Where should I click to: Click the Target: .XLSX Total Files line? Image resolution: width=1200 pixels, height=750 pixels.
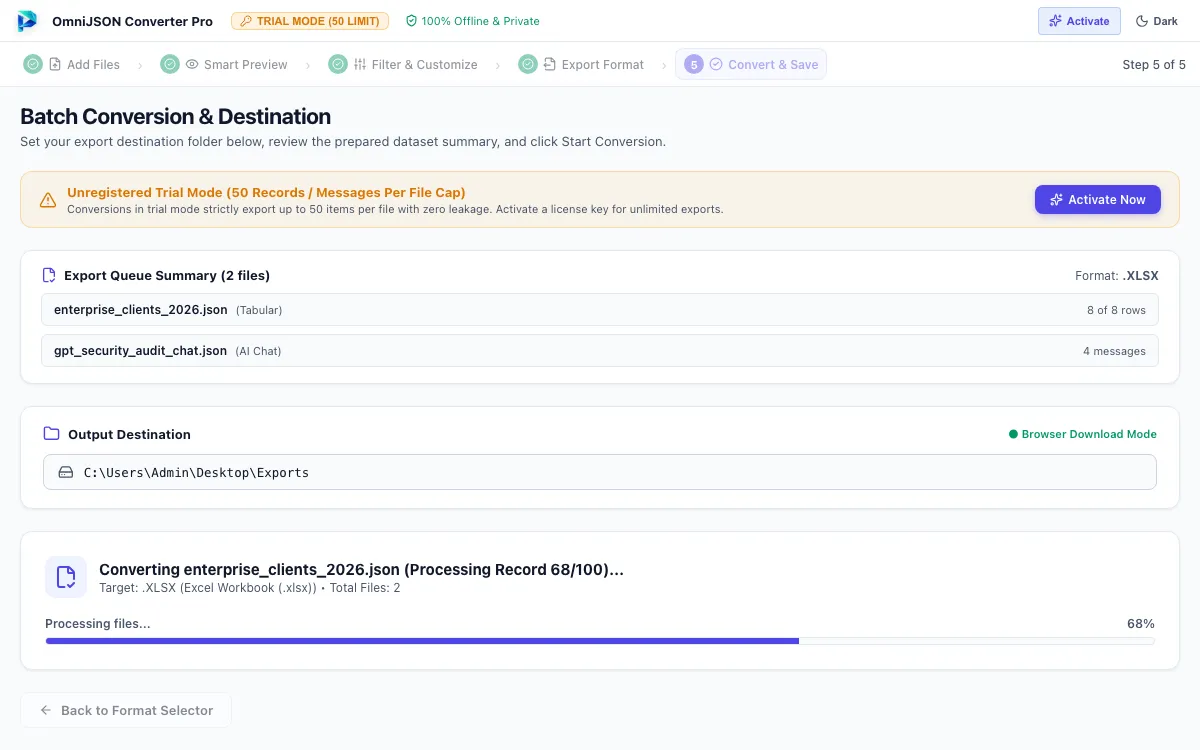pyautogui.click(x=250, y=588)
